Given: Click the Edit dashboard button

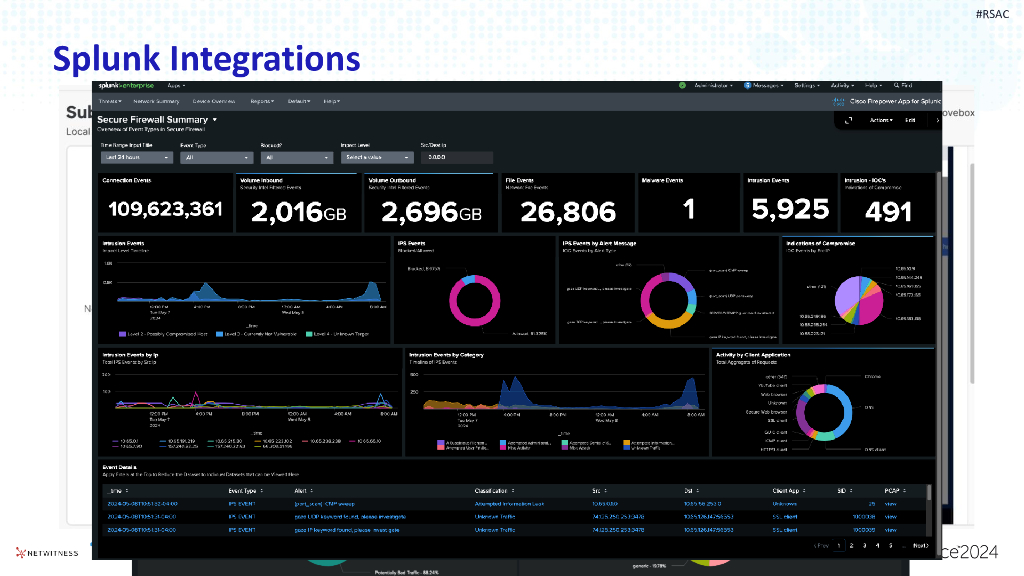Looking at the screenshot, I should pos(910,120).
